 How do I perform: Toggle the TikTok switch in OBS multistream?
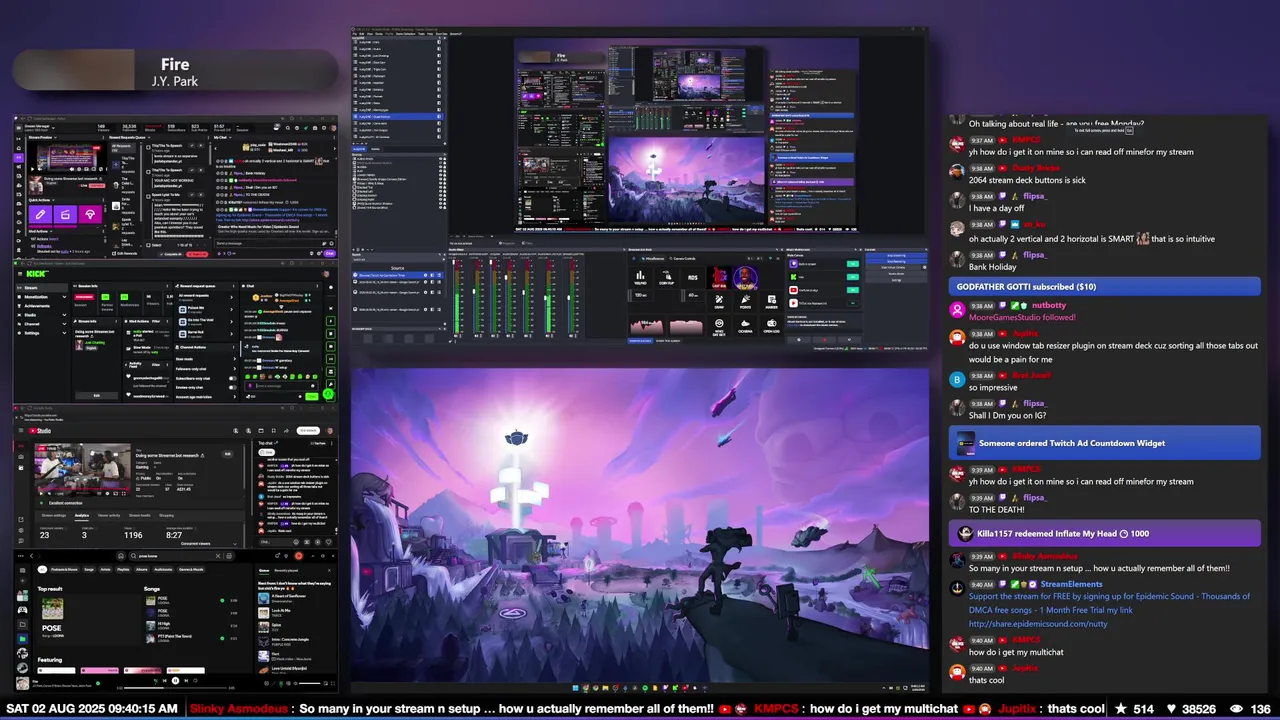point(853,303)
